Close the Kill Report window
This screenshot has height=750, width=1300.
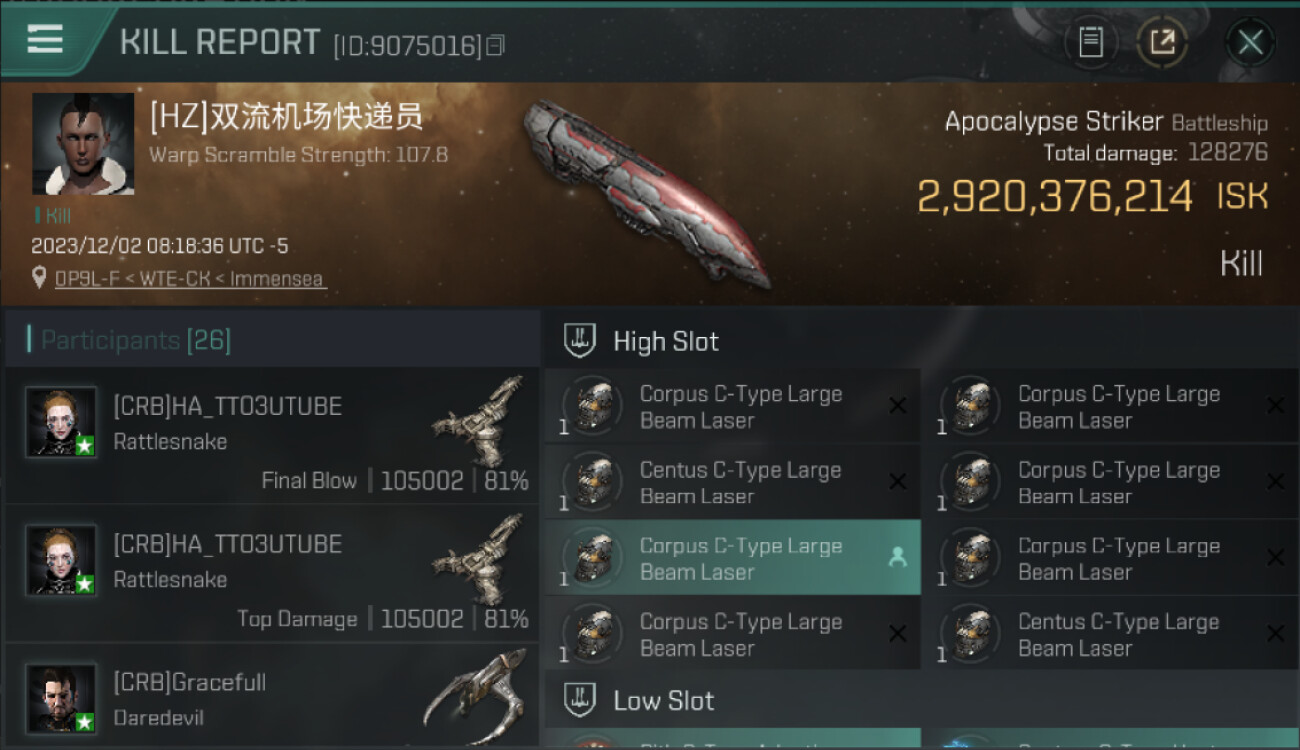point(1250,42)
